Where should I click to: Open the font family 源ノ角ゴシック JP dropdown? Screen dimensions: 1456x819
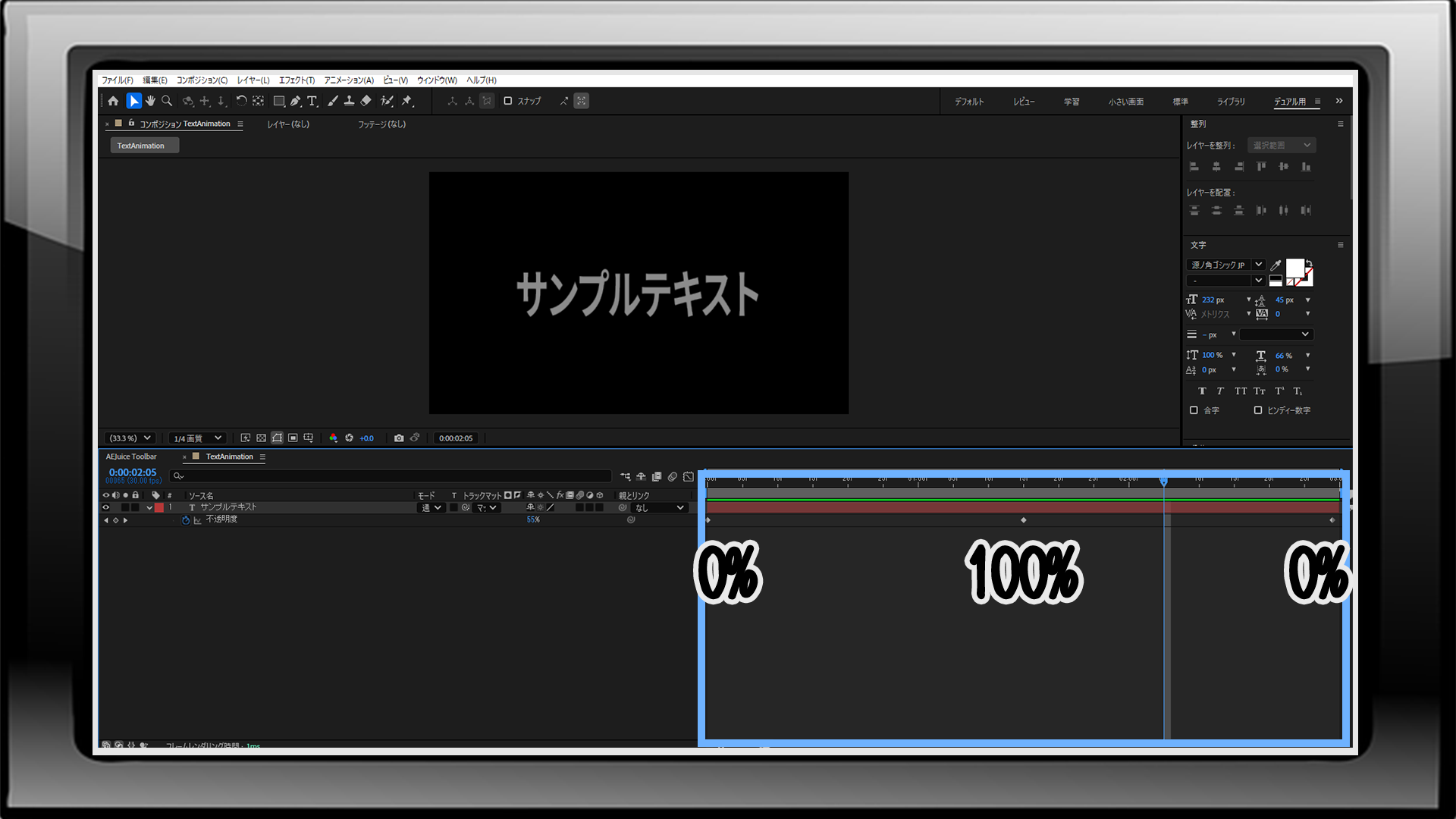pyautogui.click(x=1225, y=265)
